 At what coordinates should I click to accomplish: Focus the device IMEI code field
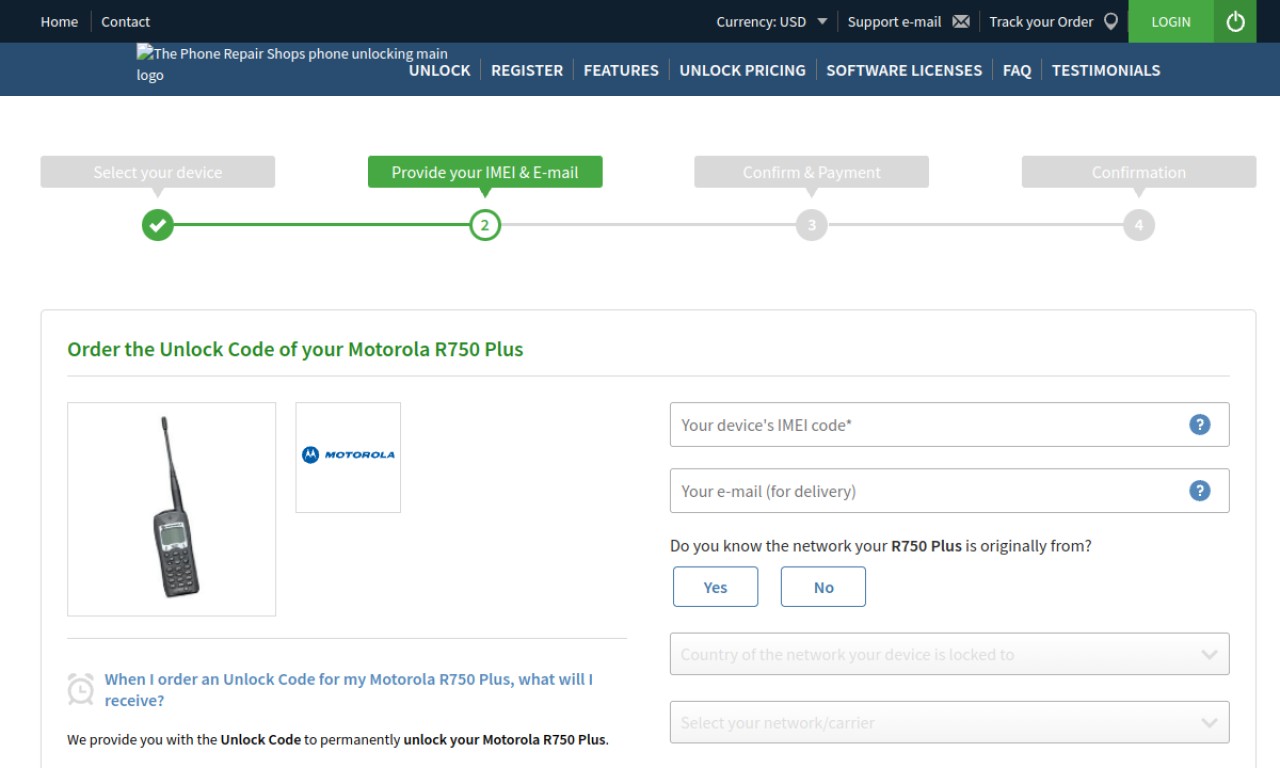[x=949, y=424]
